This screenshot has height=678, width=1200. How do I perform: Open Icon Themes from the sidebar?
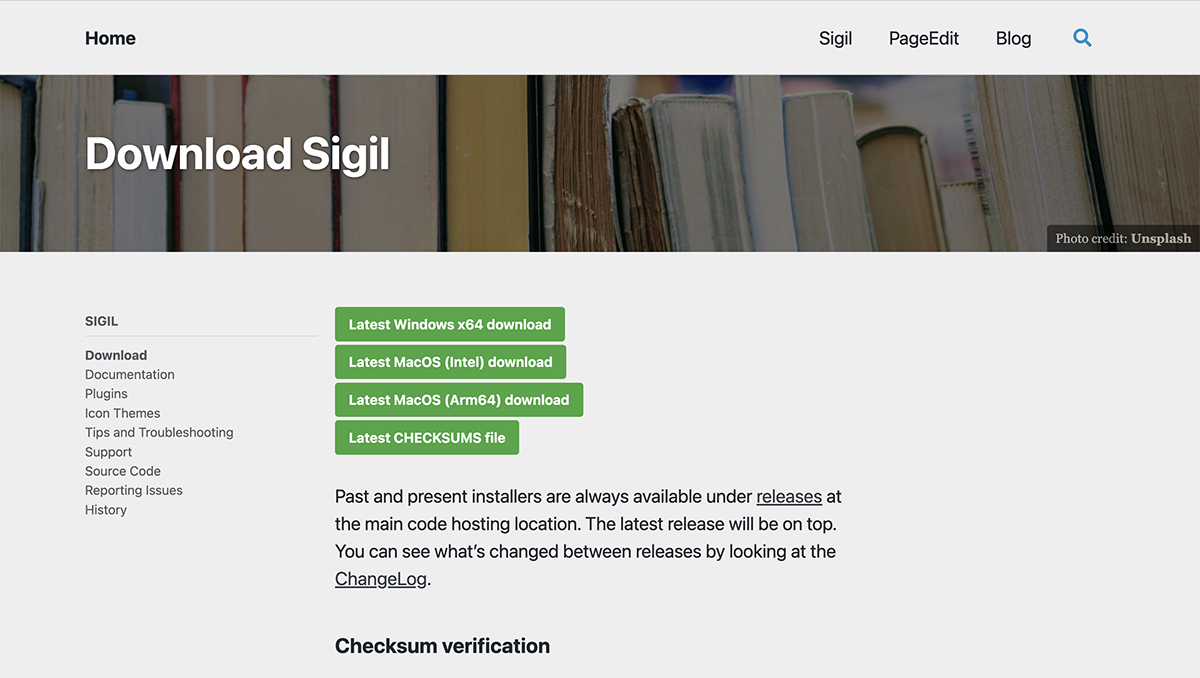[122, 413]
